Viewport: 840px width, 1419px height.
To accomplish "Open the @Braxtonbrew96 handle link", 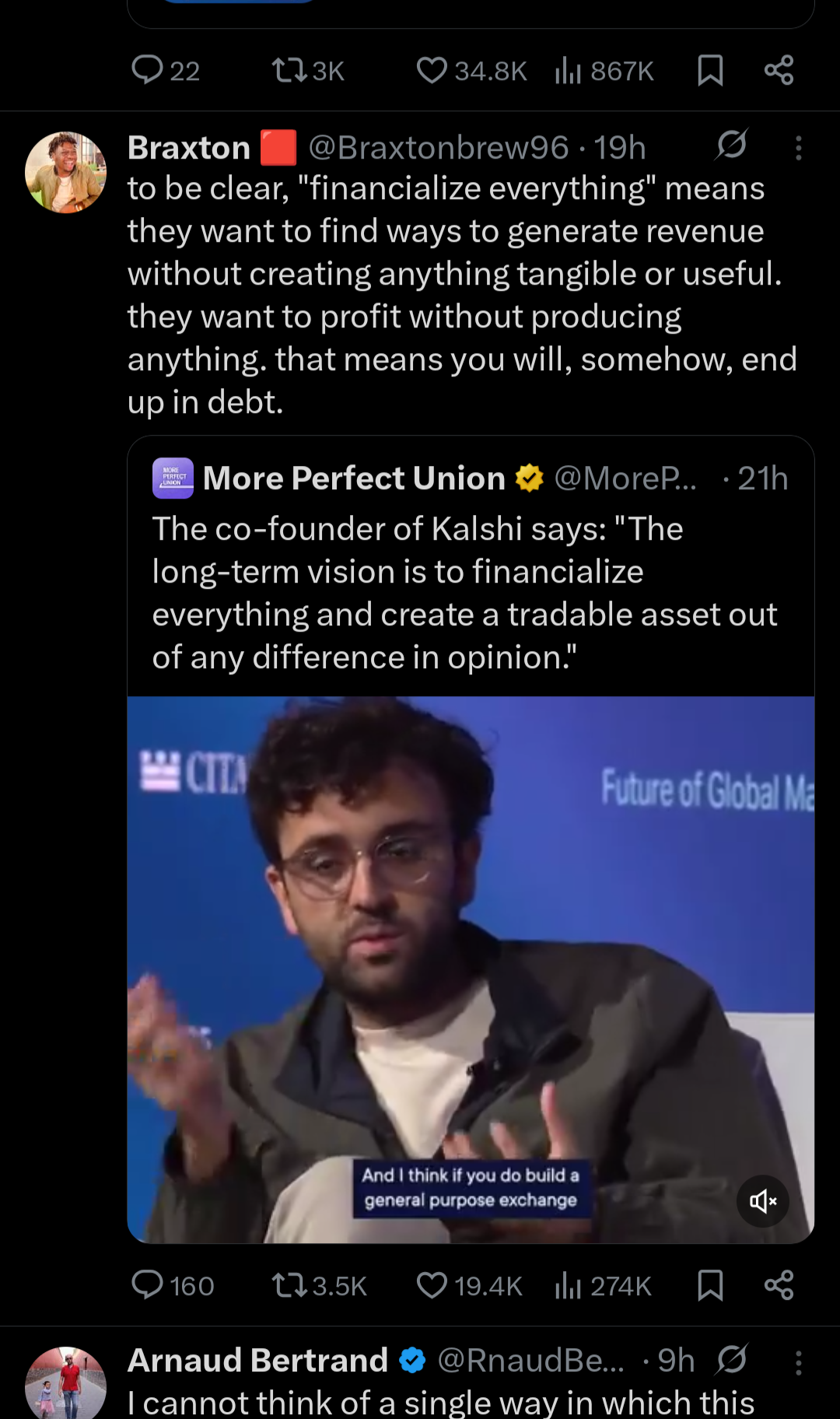I will [439, 148].
